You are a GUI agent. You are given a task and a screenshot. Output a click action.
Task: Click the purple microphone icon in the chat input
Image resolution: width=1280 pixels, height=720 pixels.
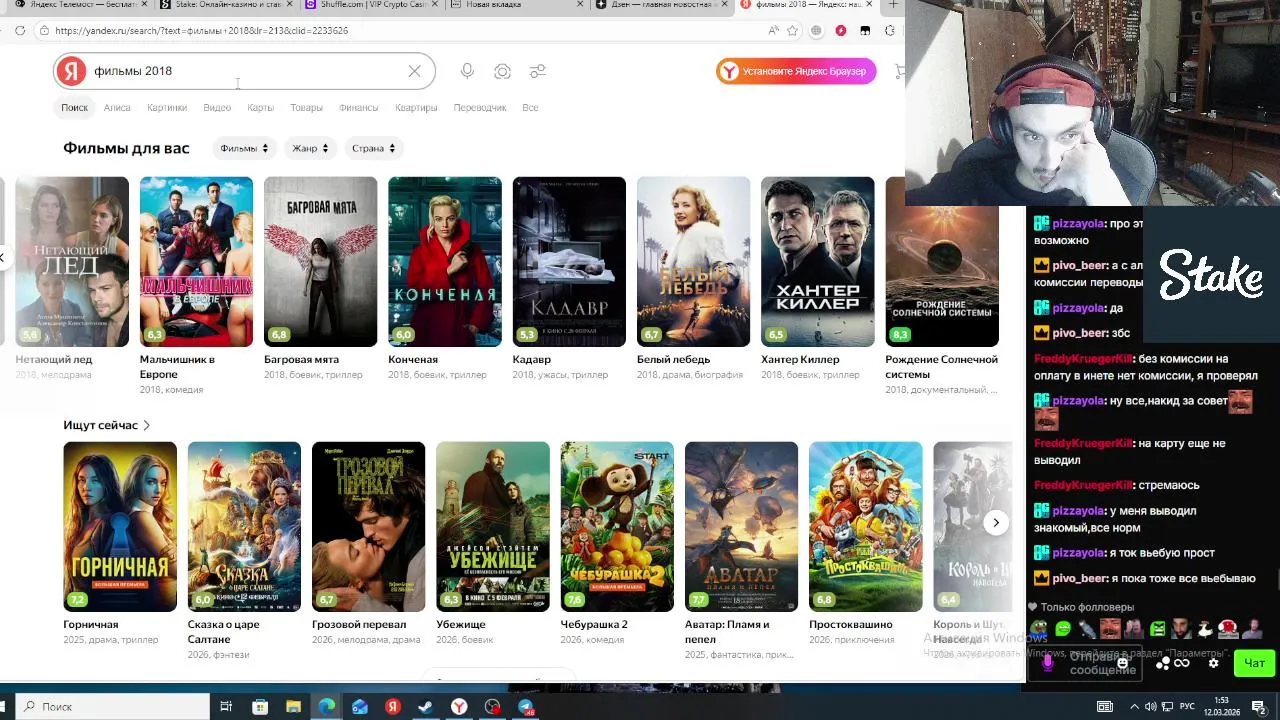coord(1047,663)
